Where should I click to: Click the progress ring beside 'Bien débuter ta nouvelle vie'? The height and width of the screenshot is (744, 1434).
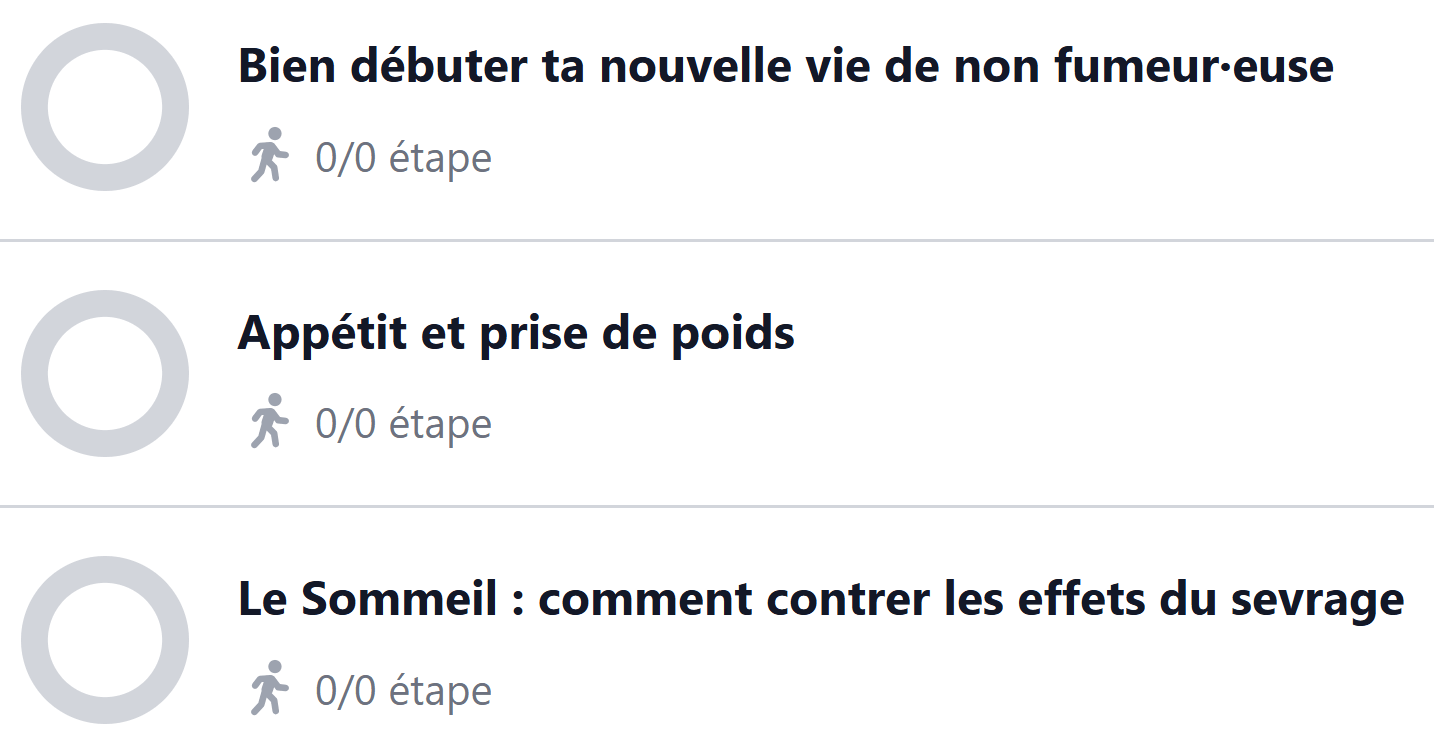[105, 107]
